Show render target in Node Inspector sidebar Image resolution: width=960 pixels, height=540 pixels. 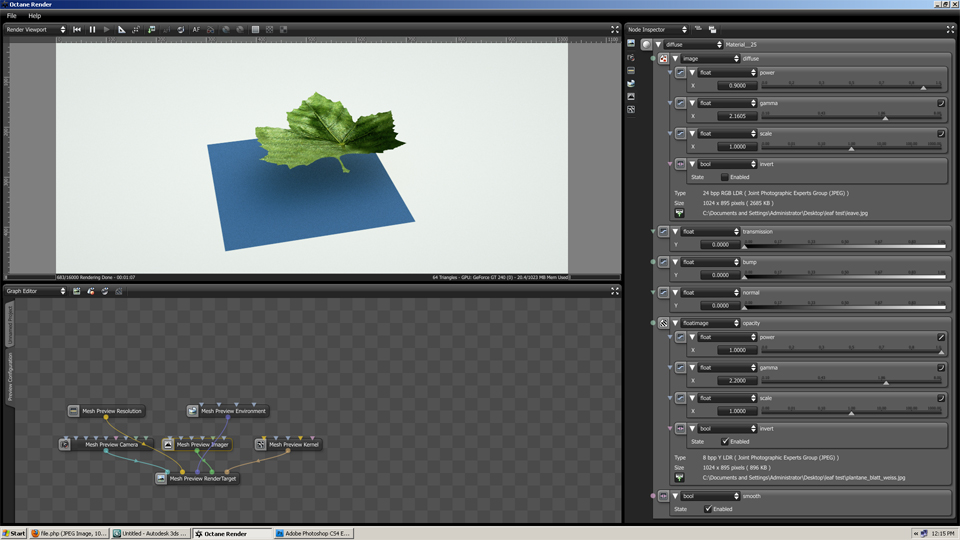click(631, 43)
